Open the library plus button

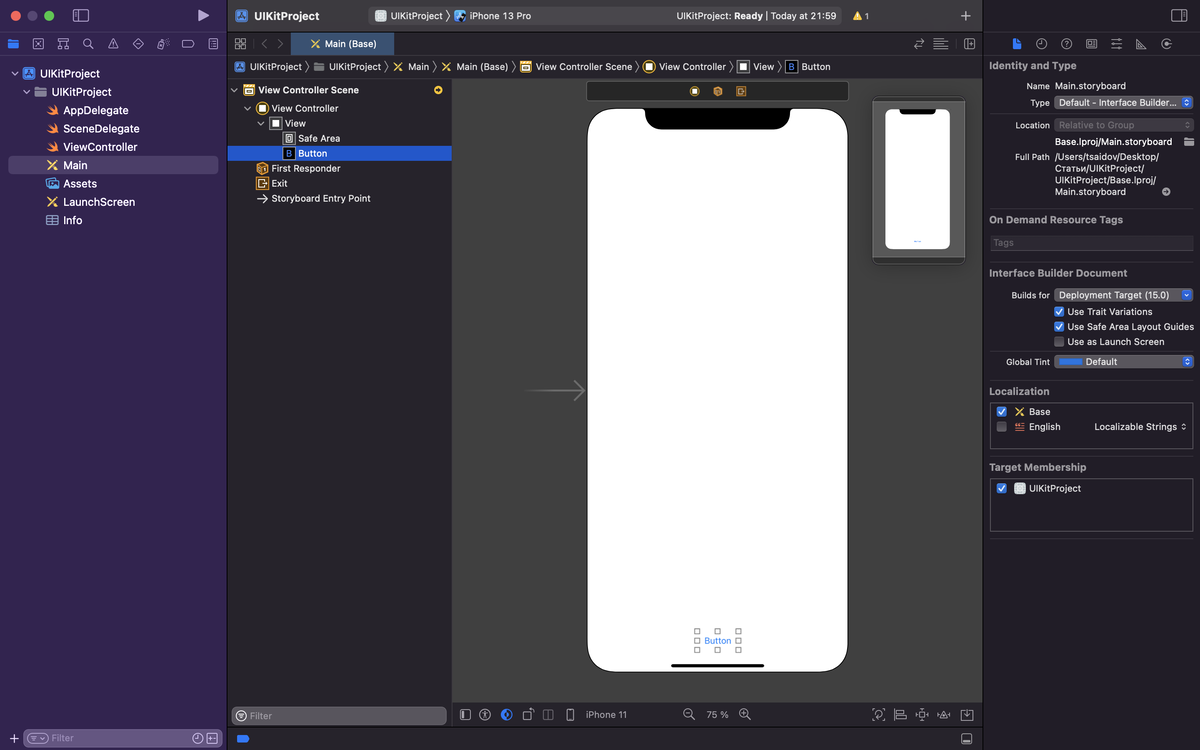[x=965, y=16]
